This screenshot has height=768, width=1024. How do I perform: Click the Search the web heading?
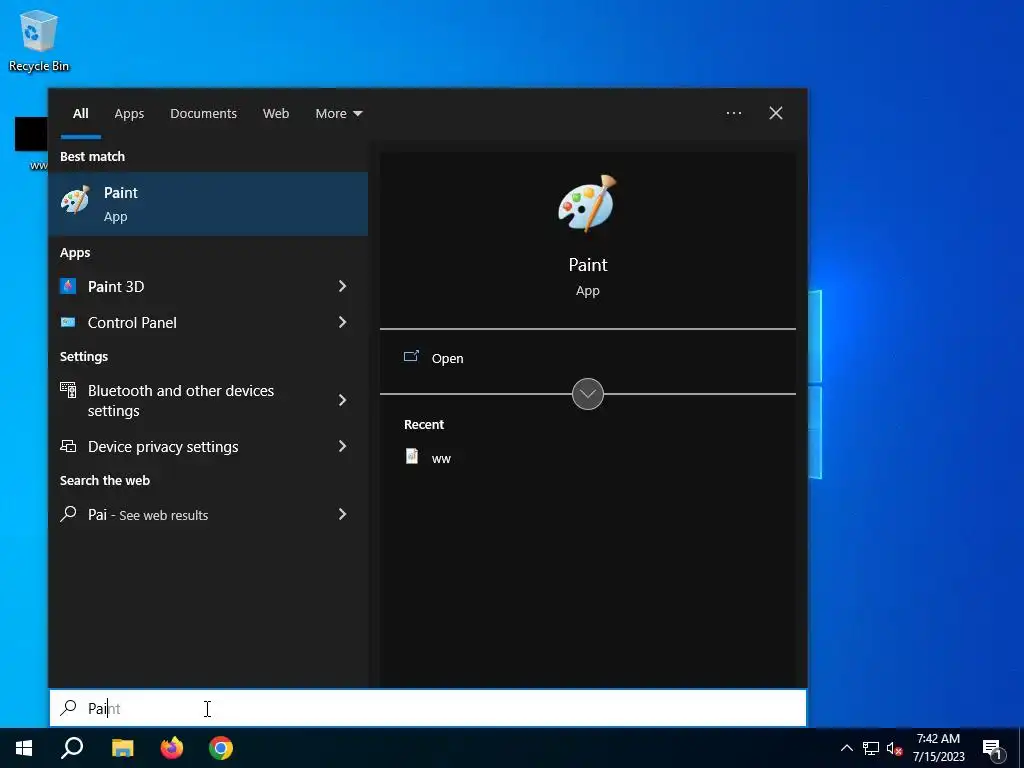coord(104,480)
